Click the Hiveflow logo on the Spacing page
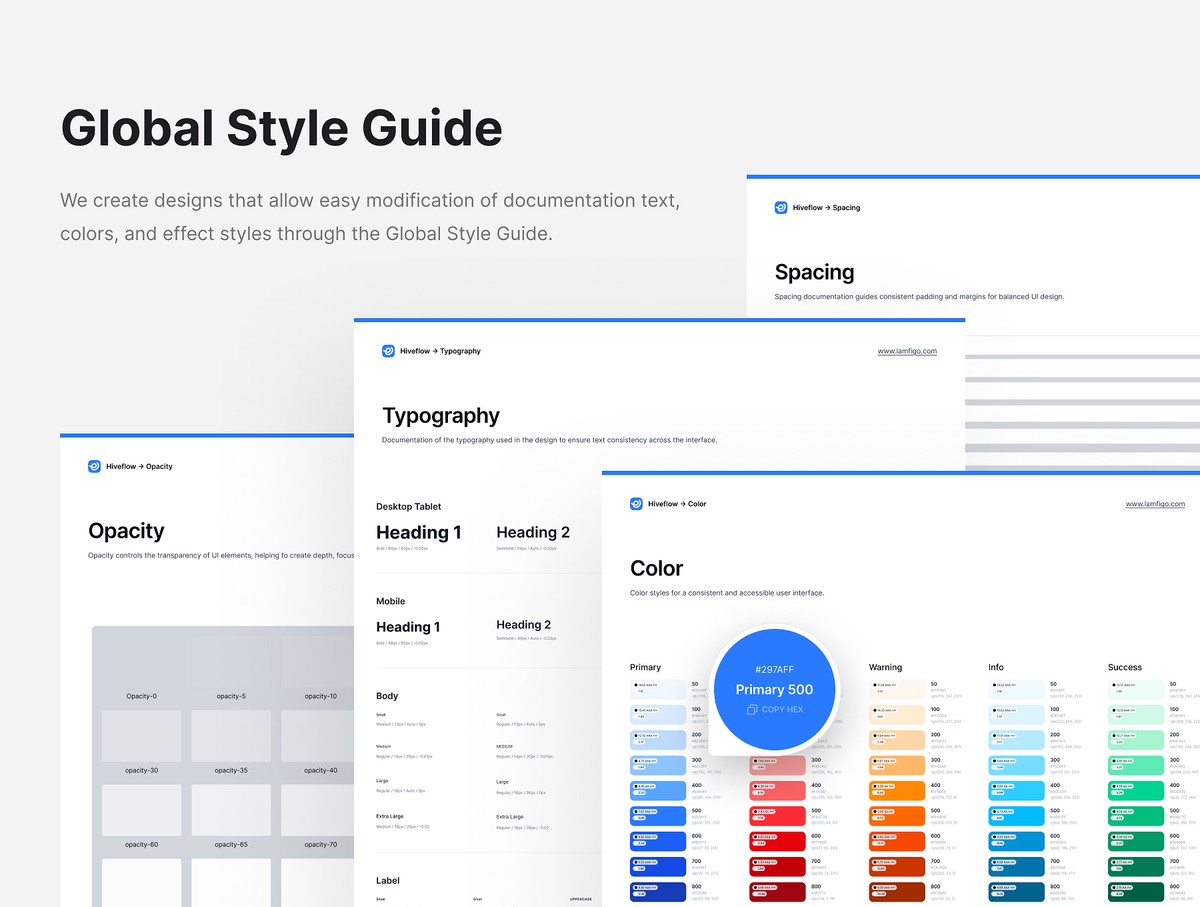Screen dimensions: 1200x907 click(x=781, y=208)
